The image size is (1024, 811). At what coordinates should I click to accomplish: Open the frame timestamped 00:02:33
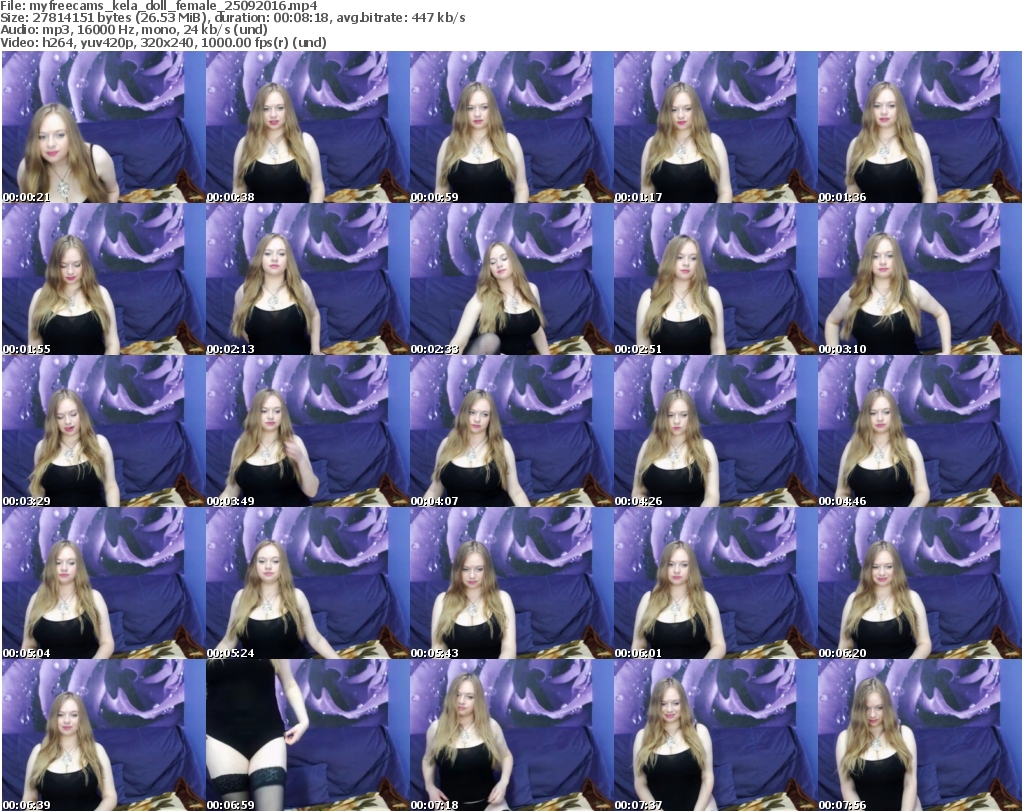[x=510, y=280]
